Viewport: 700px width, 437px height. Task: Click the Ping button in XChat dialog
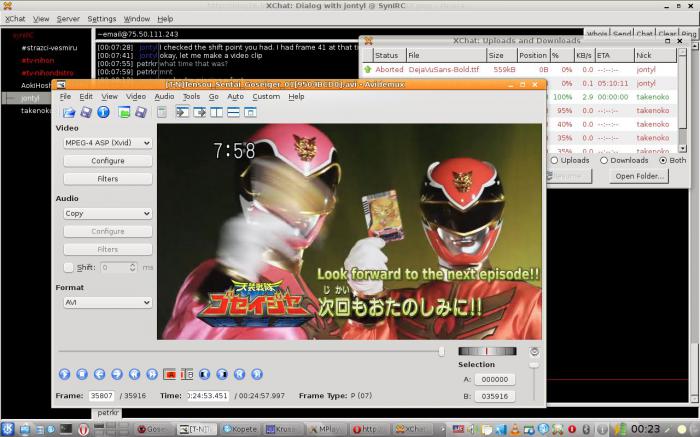[x=688, y=34]
